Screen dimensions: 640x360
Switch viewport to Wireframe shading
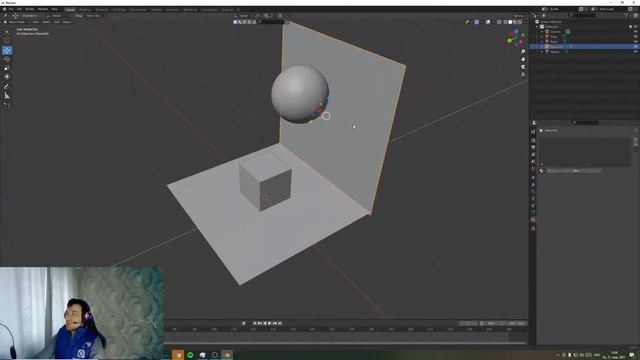coord(505,22)
